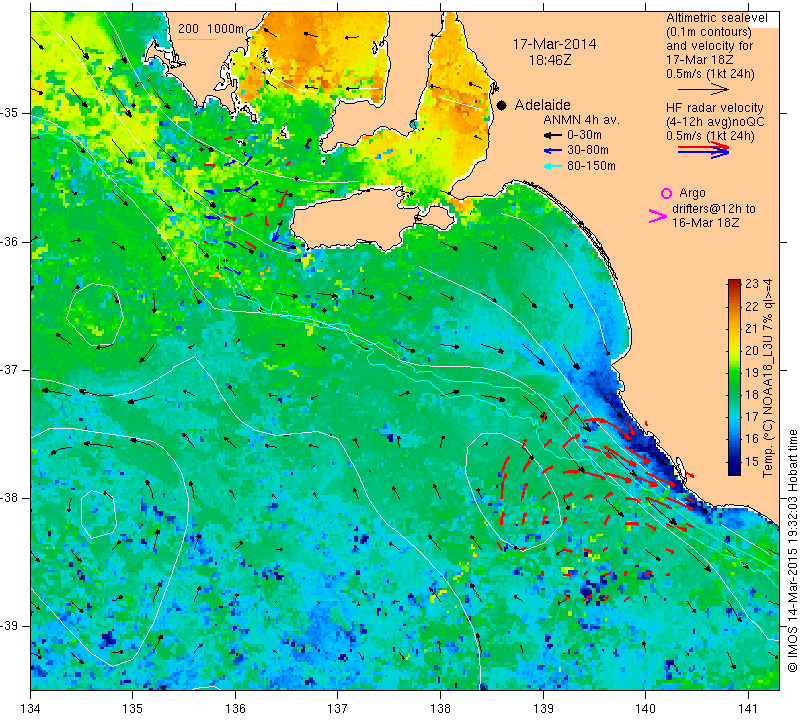This screenshot has width=800, height=720.
Task: Click the 139 longitude axis label
Action: [543, 709]
